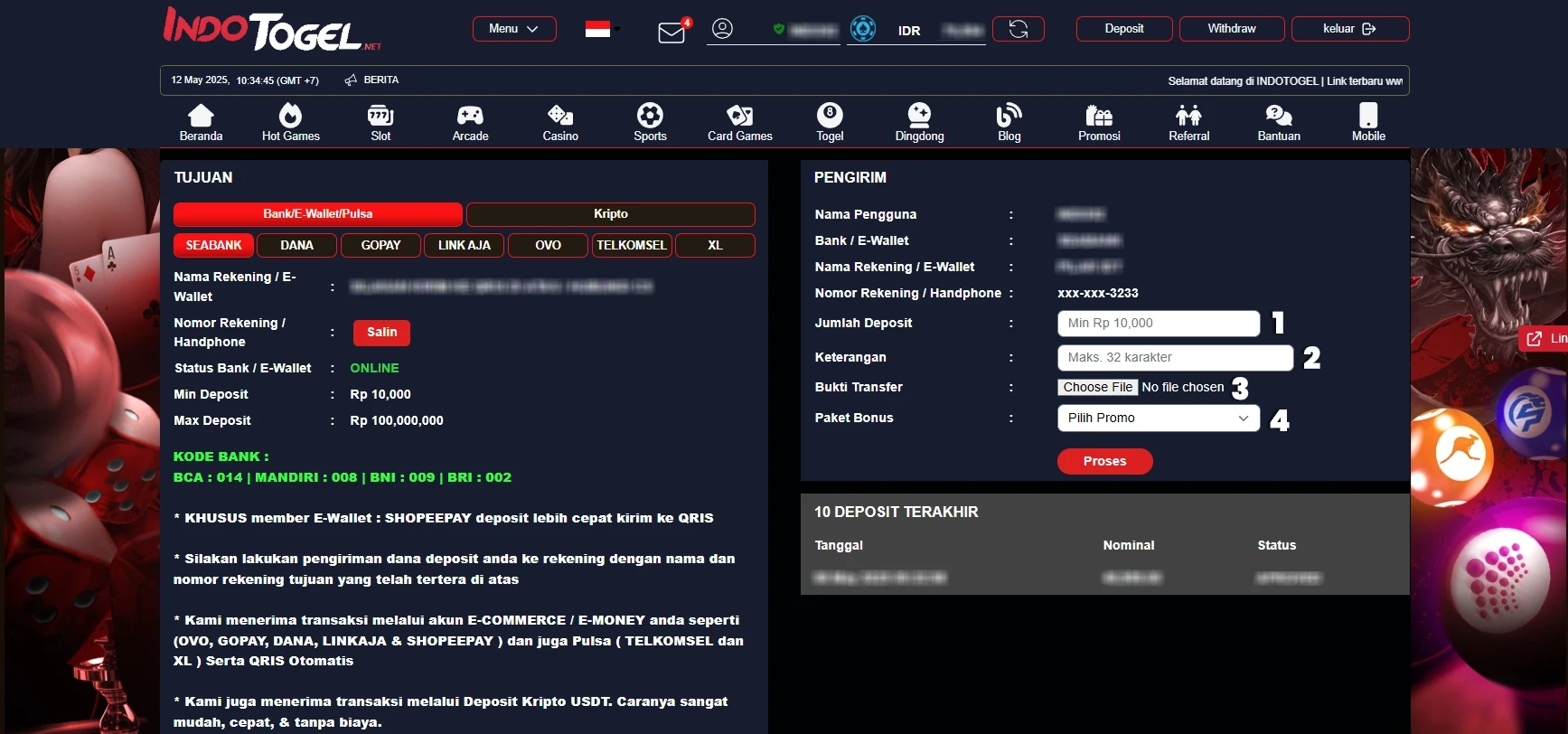This screenshot has width=1568, height=734.
Task: Select LINK AJA payment option
Action: [x=465, y=246]
